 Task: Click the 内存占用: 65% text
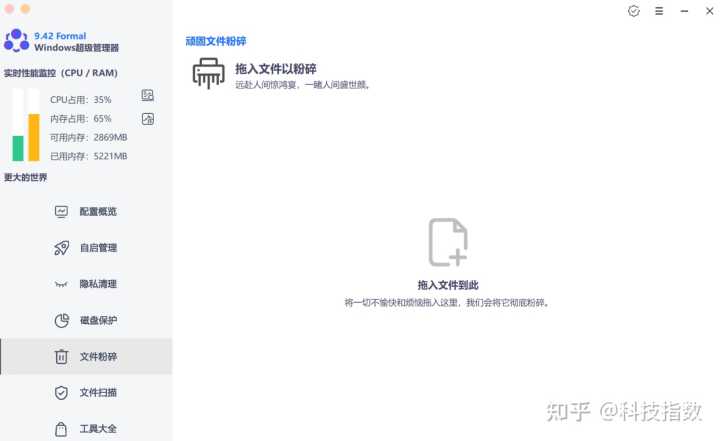coord(81,119)
